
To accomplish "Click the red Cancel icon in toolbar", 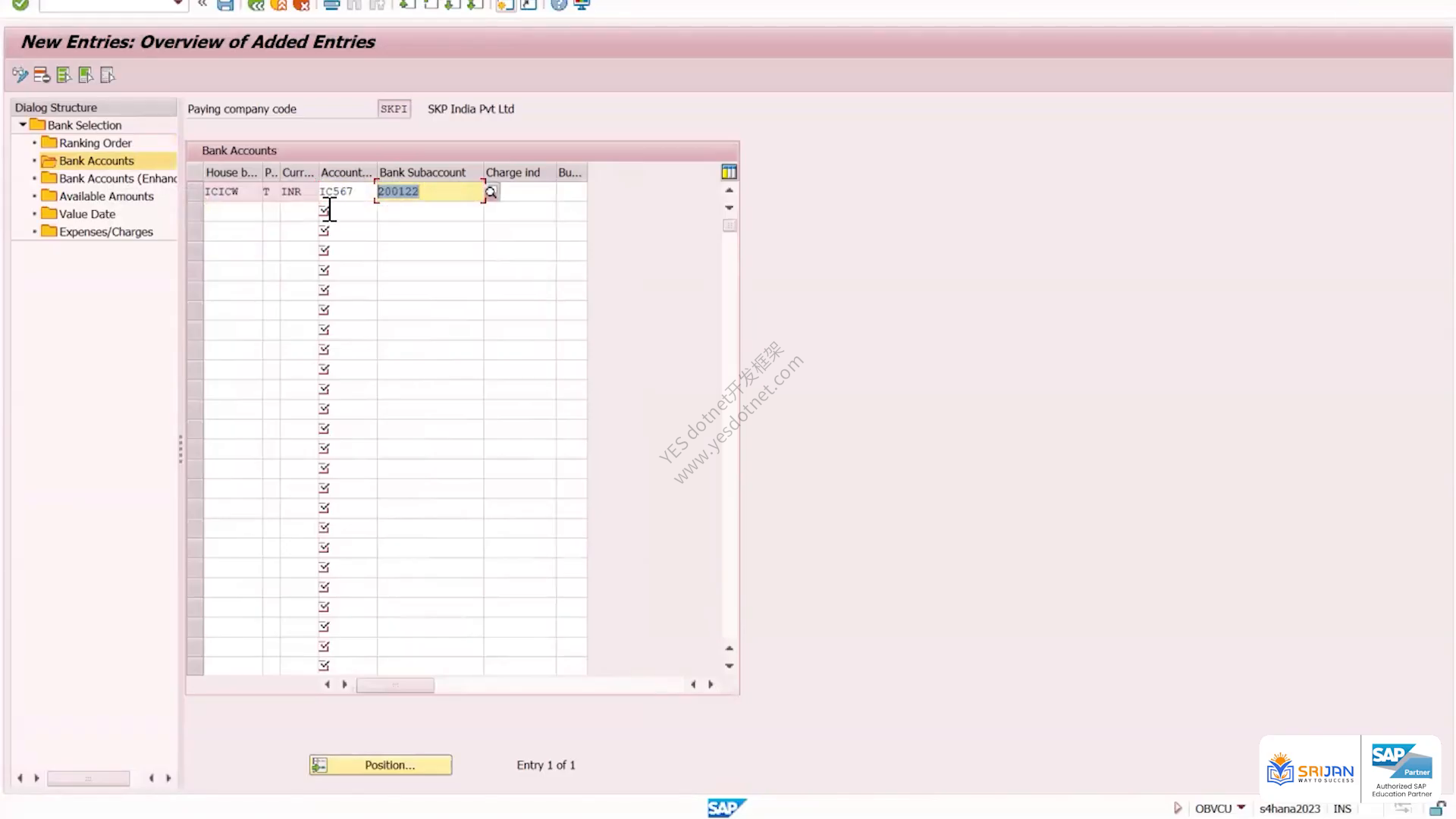I will coord(301,5).
